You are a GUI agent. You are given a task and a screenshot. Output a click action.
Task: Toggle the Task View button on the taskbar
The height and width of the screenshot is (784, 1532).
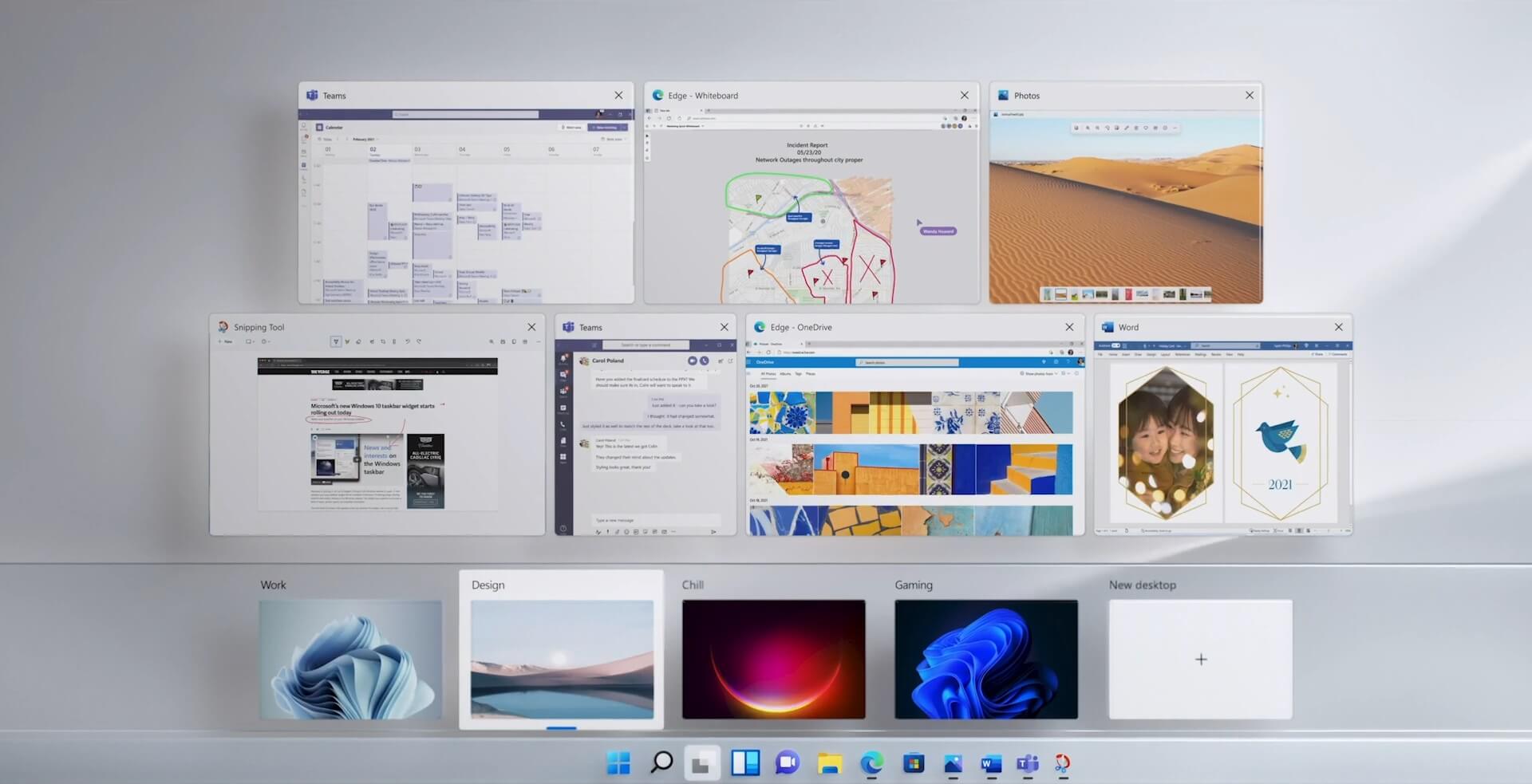701,762
